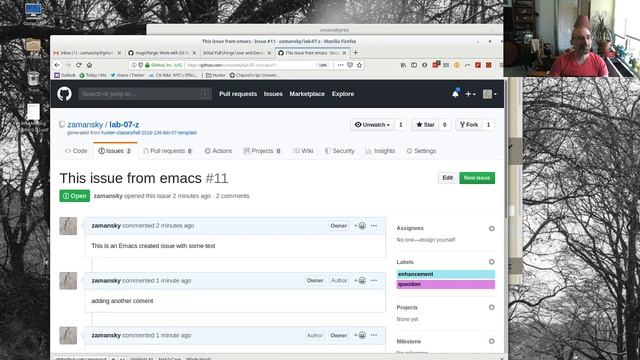640x360 pixels.
Task: Reload the page in Firefox
Action: [x=79, y=65]
